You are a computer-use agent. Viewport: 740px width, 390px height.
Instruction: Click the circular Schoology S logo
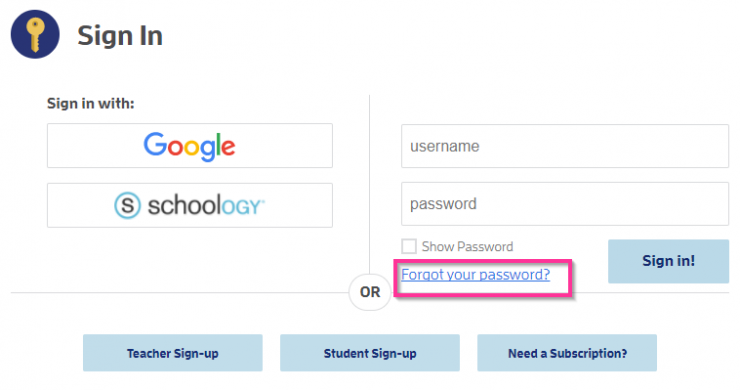coord(127,205)
